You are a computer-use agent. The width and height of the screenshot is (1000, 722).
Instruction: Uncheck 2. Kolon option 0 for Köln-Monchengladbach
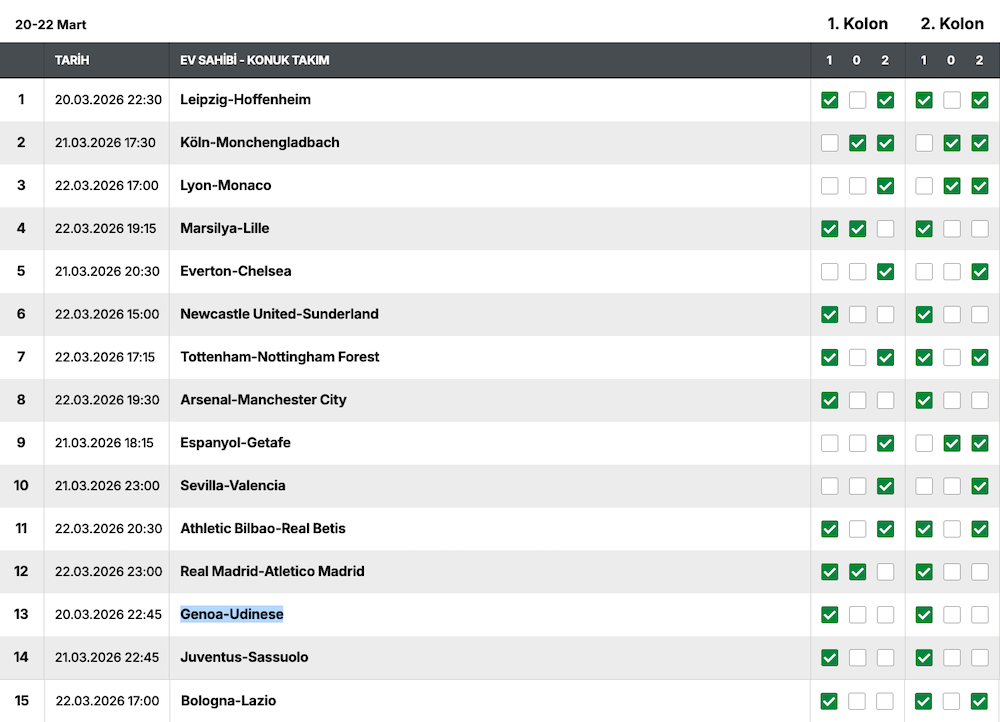(952, 143)
